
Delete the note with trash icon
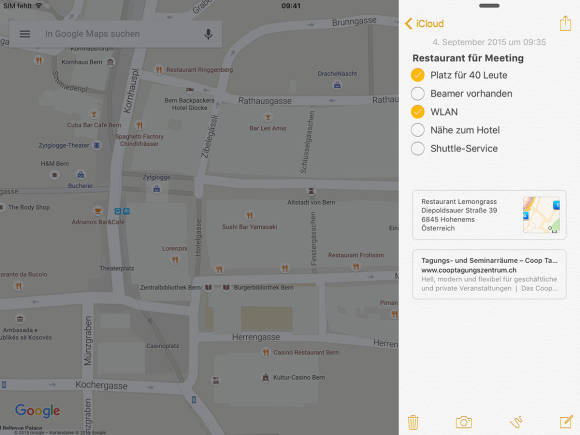[x=413, y=422]
